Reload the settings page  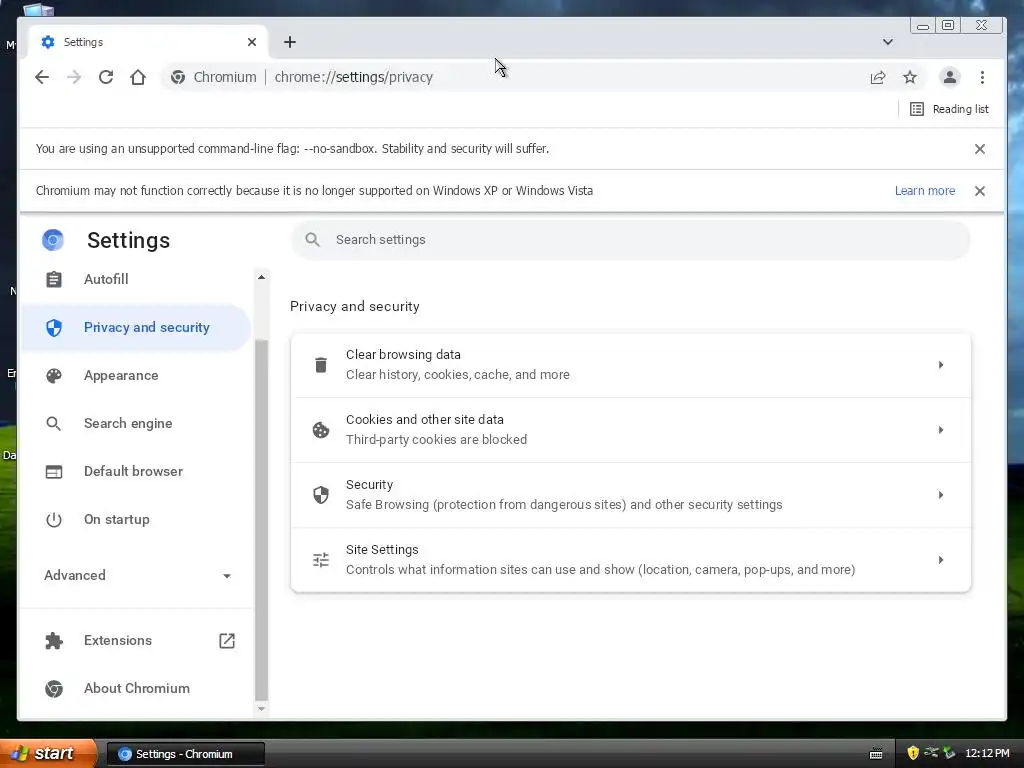point(106,77)
